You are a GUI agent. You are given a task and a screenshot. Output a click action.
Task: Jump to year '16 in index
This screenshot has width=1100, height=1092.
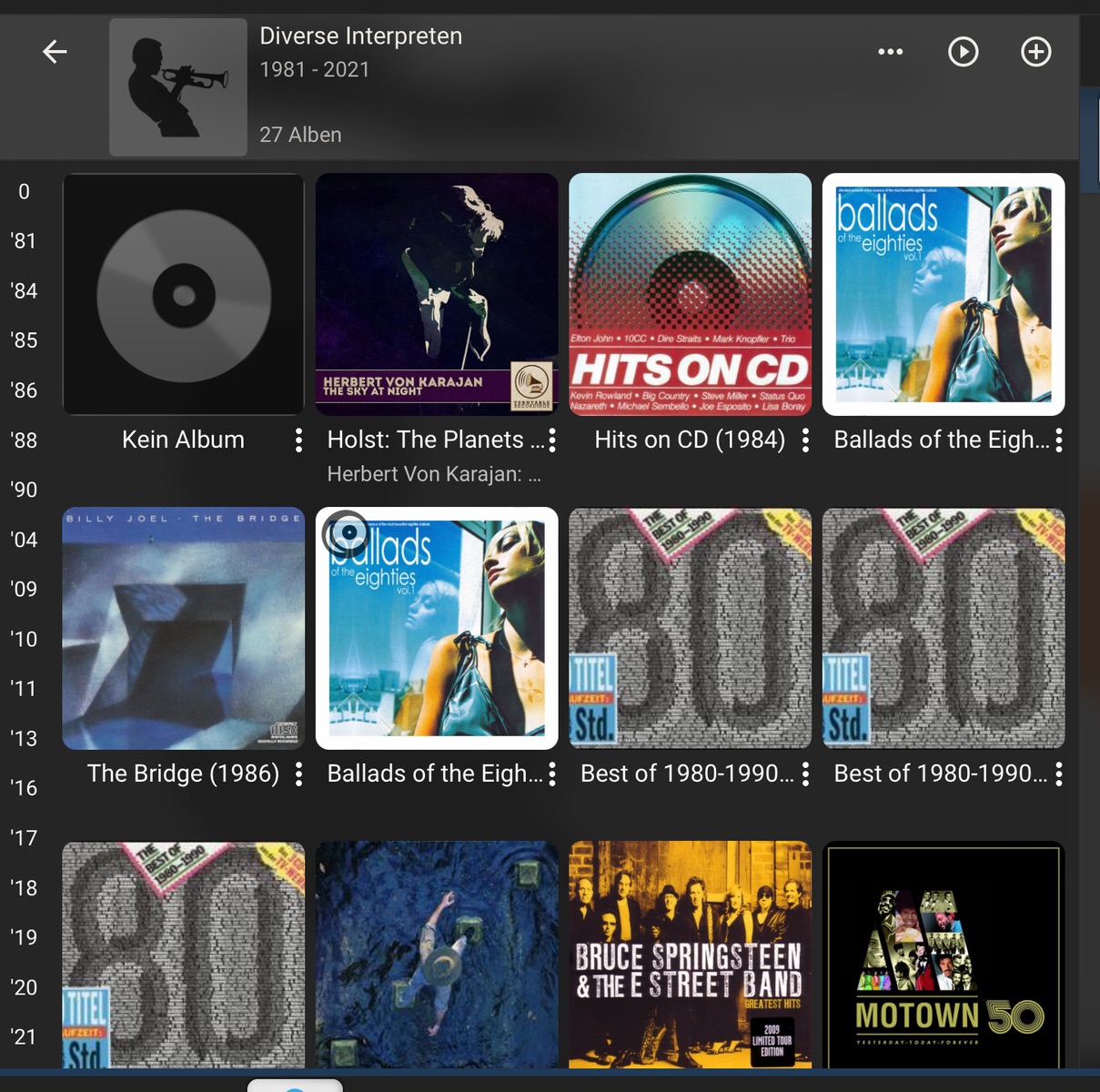[24, 788]
